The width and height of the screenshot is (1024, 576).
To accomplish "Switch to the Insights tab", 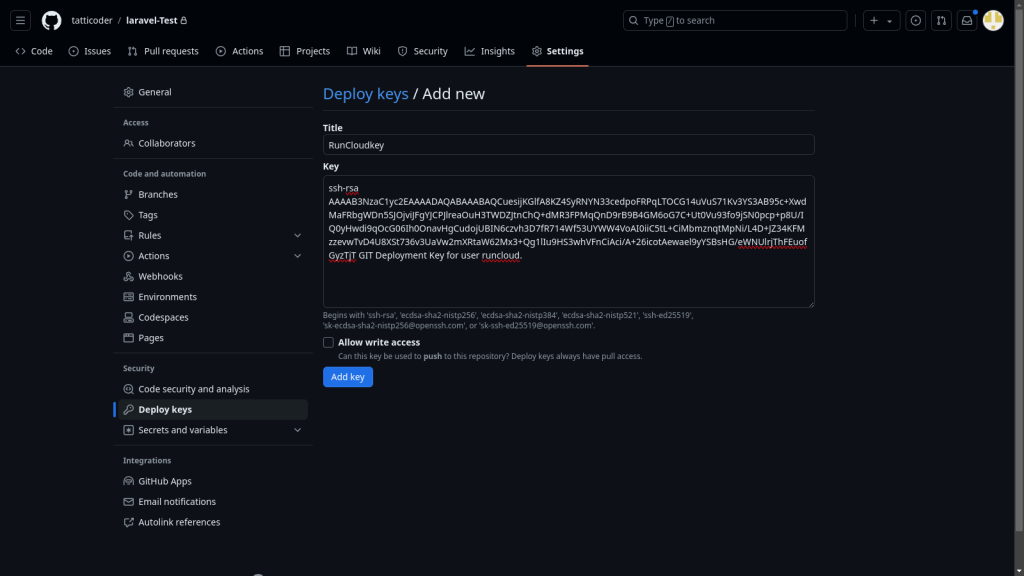I will coord(490,51).
